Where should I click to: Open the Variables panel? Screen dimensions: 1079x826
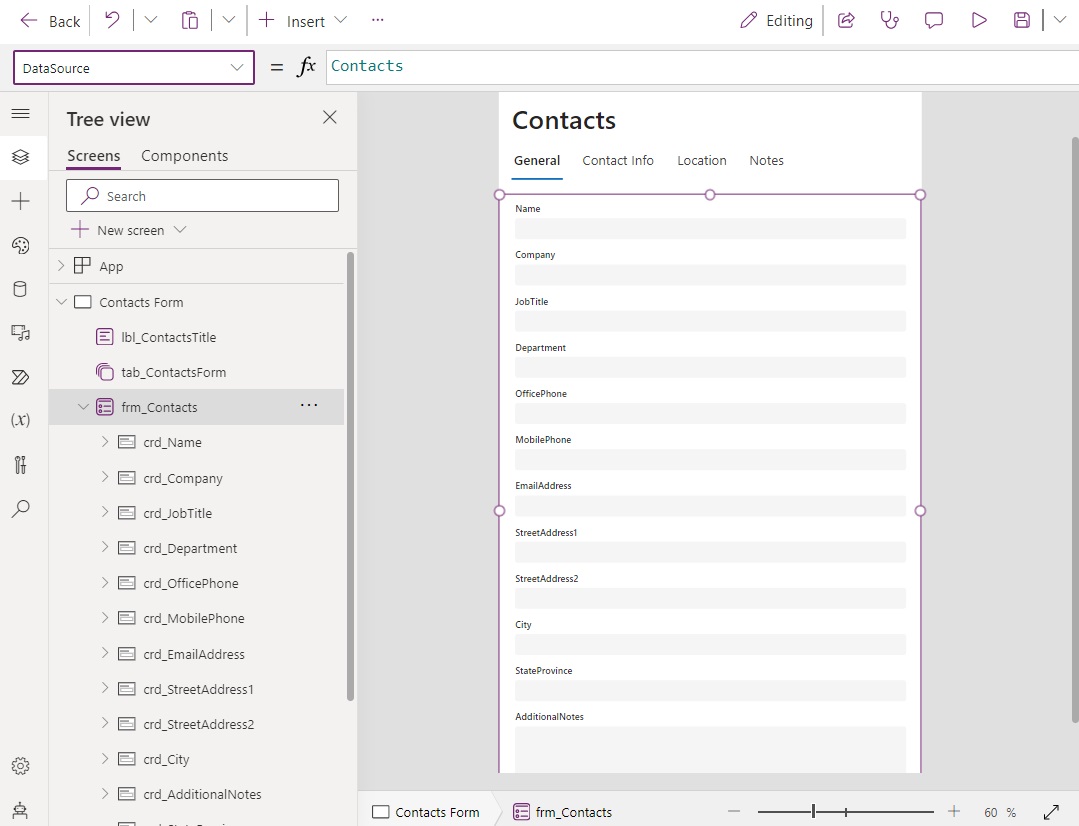[21, 420]
